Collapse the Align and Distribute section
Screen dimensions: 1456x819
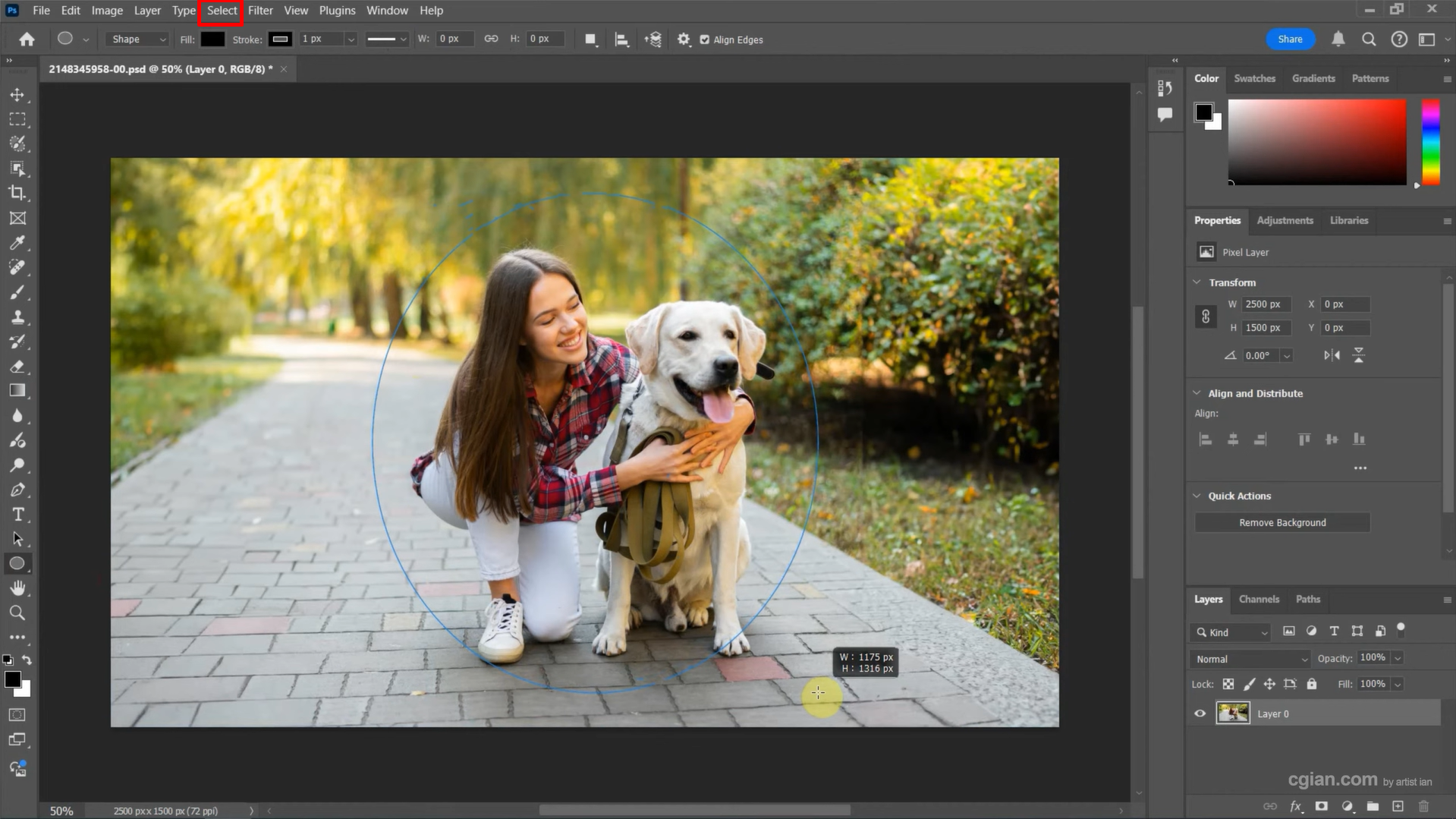pos(1197,393)
